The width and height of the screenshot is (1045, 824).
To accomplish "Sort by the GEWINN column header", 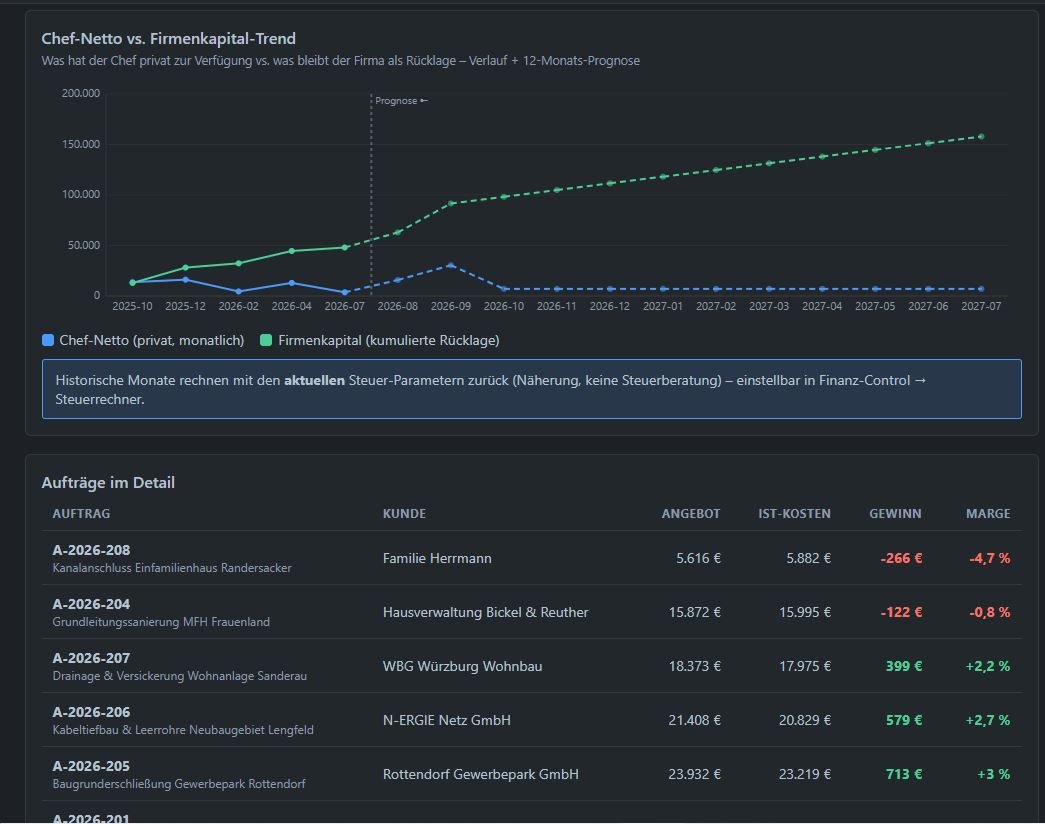I will 895,514.
